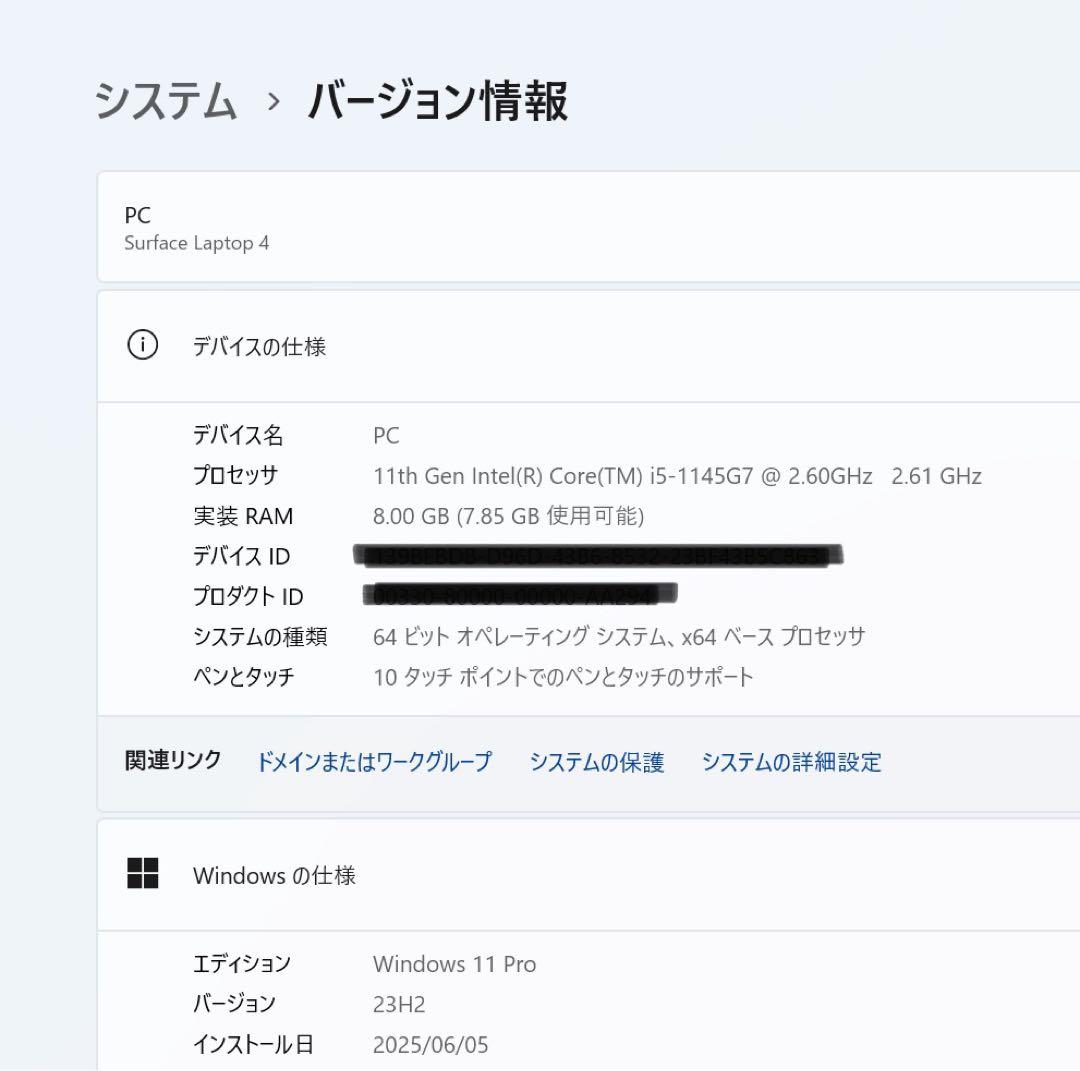
Task: Click the Windows logo icon beside Windows の仕様
Action: coord(144,873)
